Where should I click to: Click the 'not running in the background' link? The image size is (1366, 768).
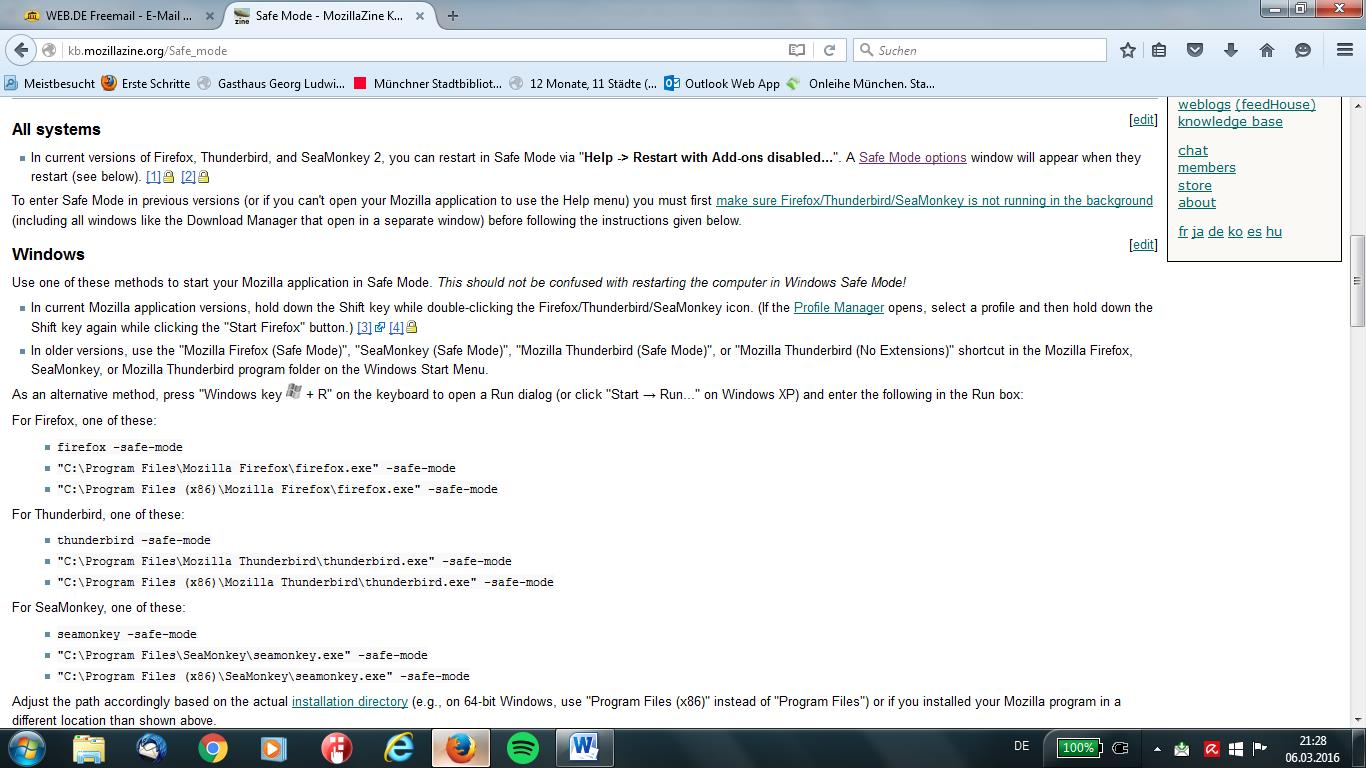tap(934, 200)
